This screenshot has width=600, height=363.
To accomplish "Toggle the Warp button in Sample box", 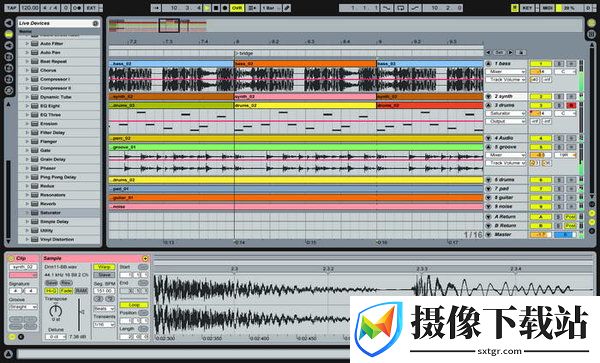I will point(104,267).
